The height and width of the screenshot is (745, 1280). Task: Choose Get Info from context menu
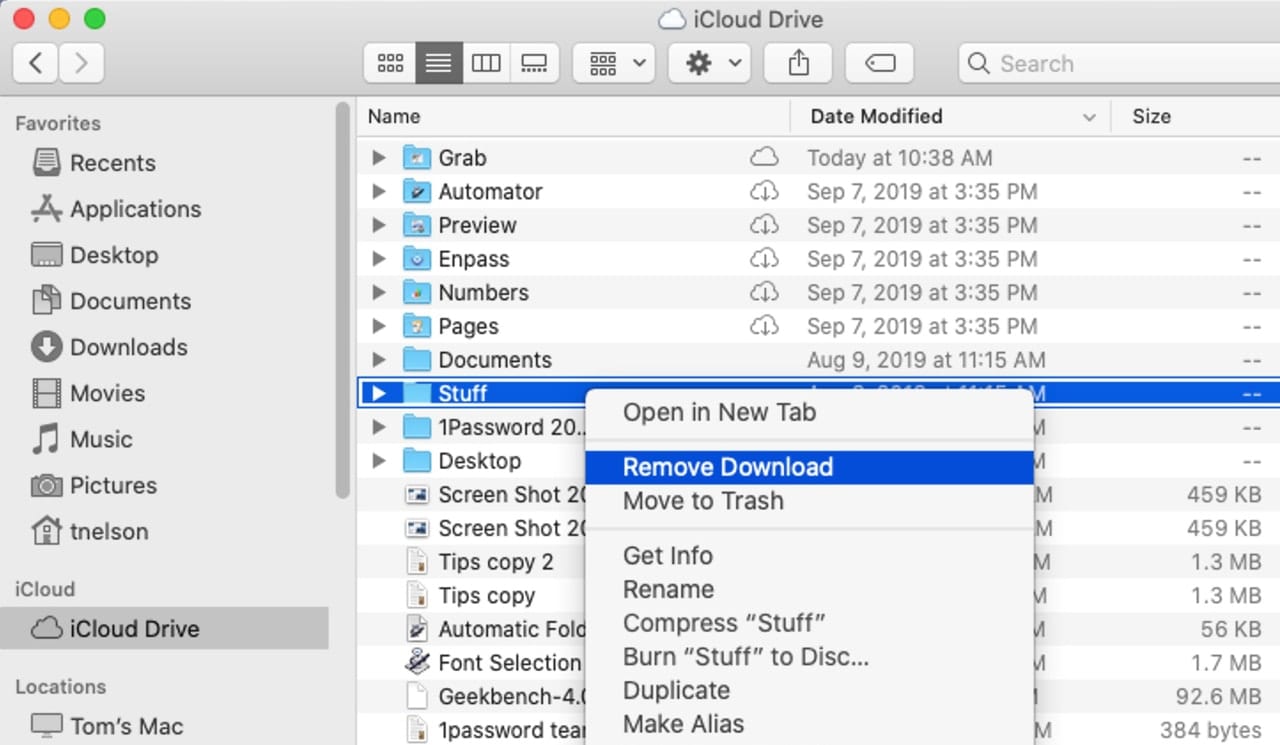pos(667,555)
